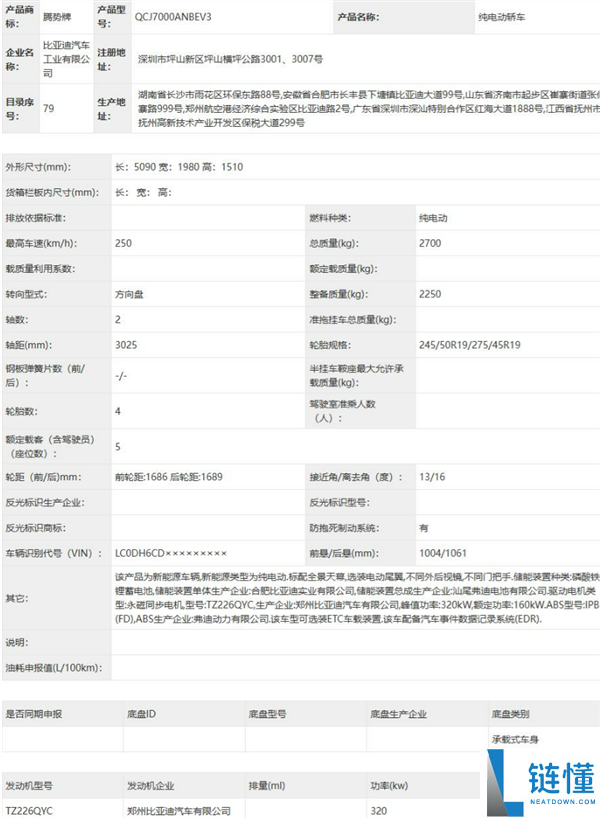
Task: Click product name 纯电动轿车
Action: tap(501, 17)
